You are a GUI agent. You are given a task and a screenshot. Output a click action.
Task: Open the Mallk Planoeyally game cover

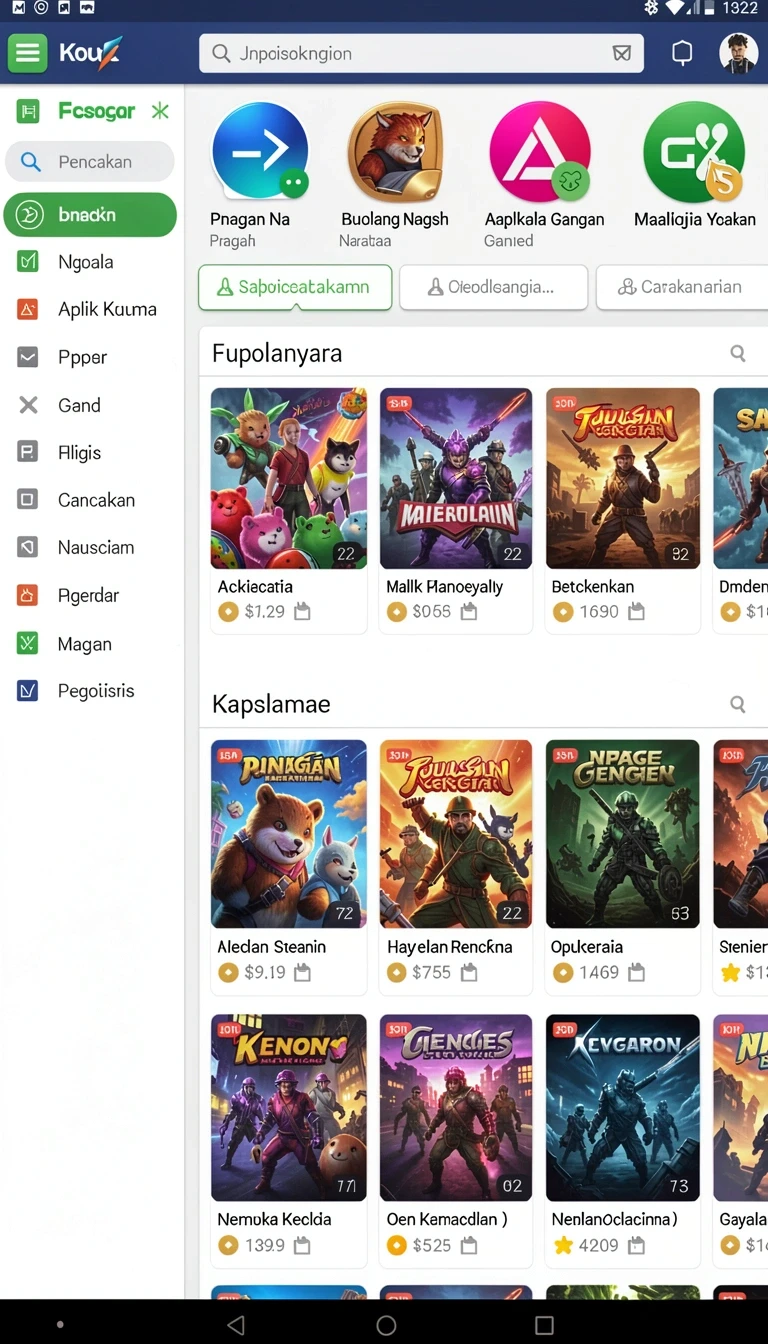click(456, 478)
